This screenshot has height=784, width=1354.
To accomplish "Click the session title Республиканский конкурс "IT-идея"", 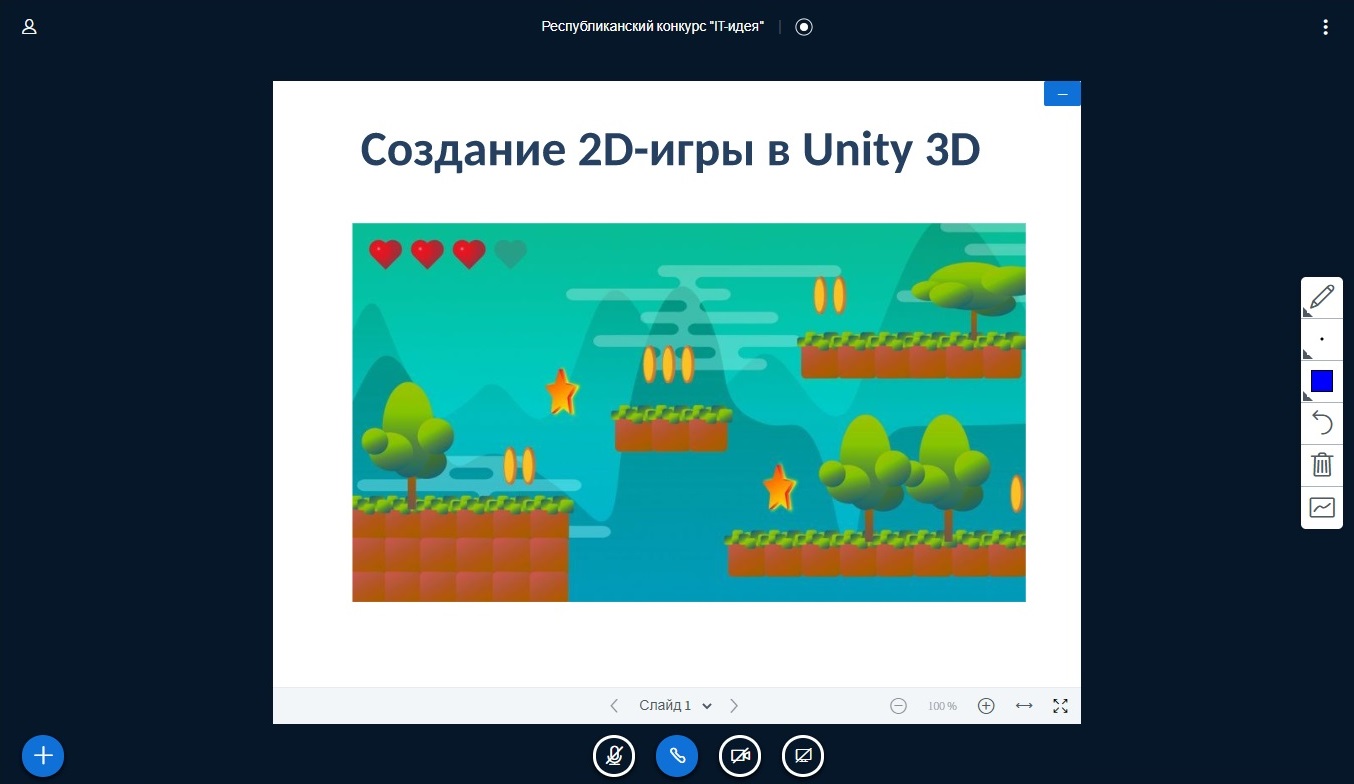I will click(653, 27).
